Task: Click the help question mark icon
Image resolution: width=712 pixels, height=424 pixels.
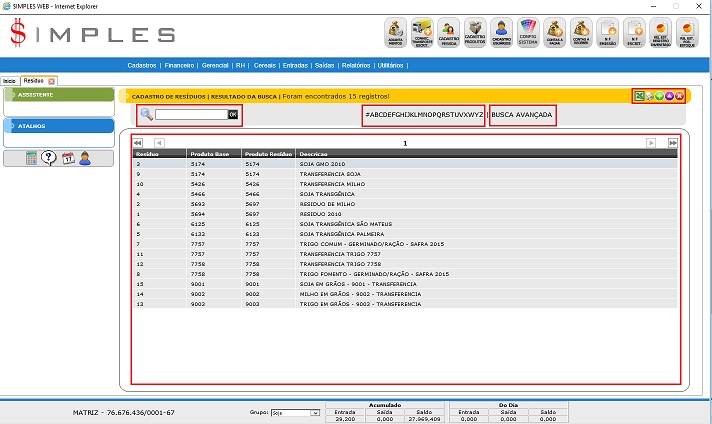Action: click(48, 158)
